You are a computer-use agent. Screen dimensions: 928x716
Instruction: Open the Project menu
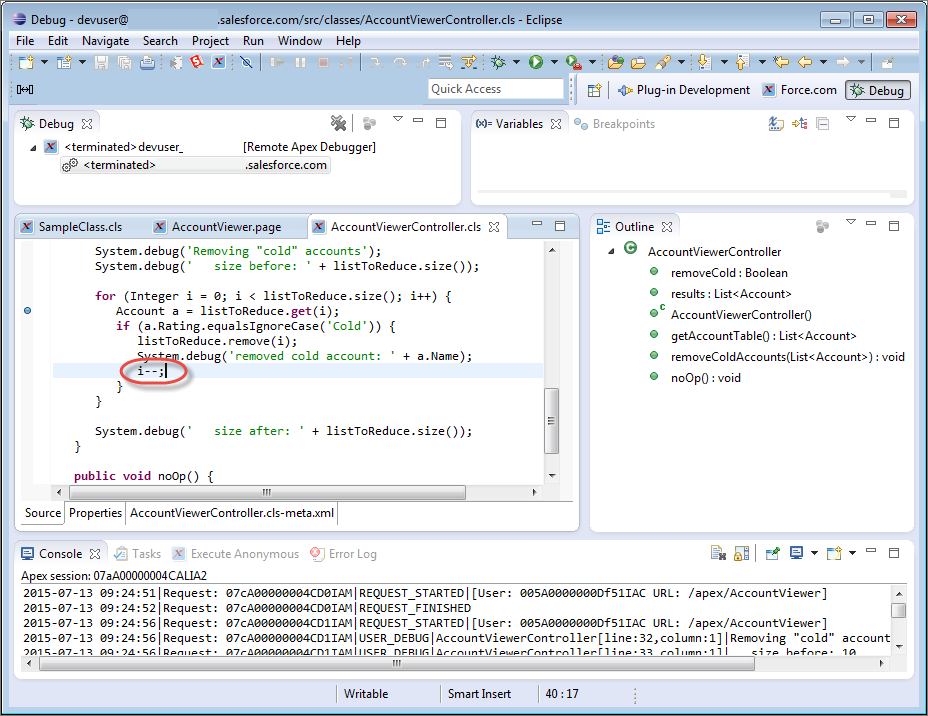(x=210, y=41)
